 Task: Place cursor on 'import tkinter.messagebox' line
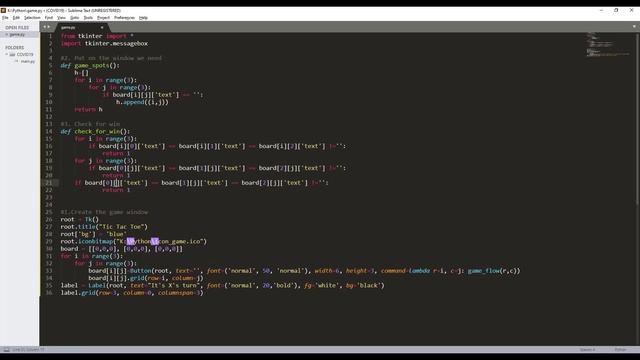pos(104,43)
